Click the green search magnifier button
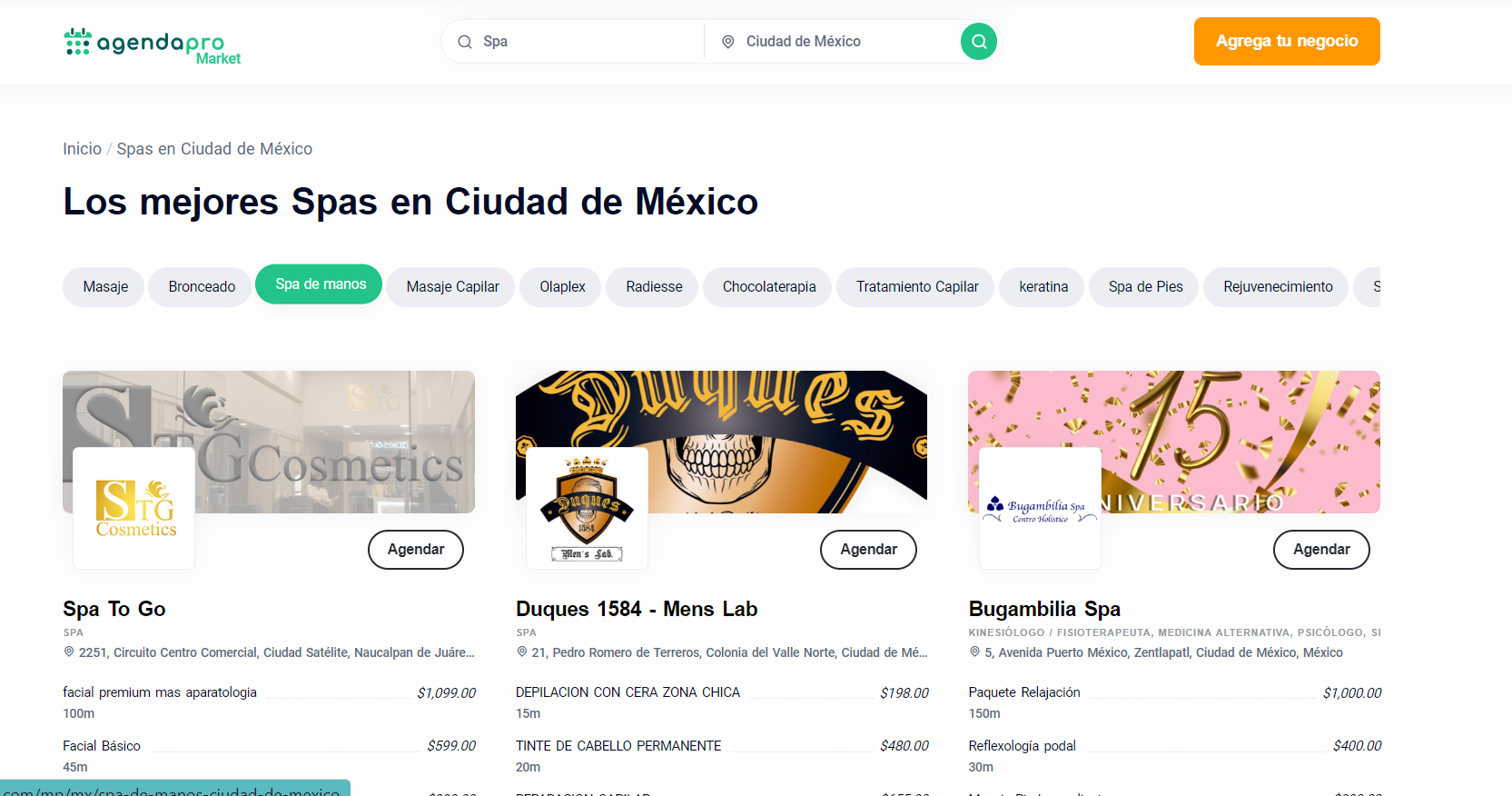This screenshot has height=796, width=1512. point(978,42)
